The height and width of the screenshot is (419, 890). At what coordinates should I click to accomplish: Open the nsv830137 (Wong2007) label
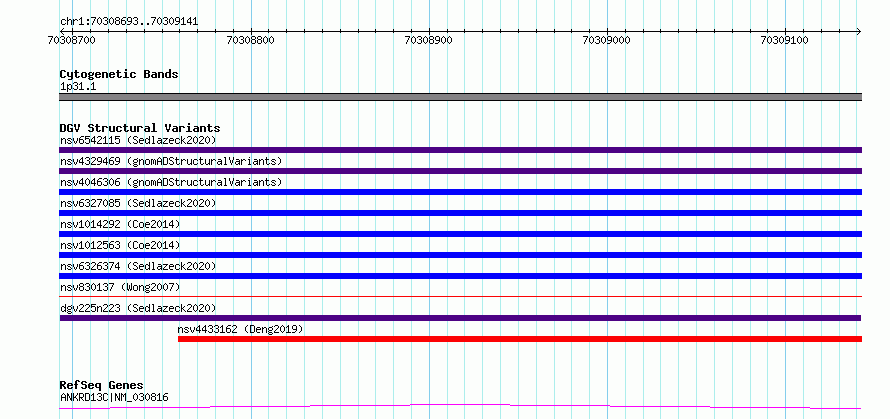pos(120,287)
